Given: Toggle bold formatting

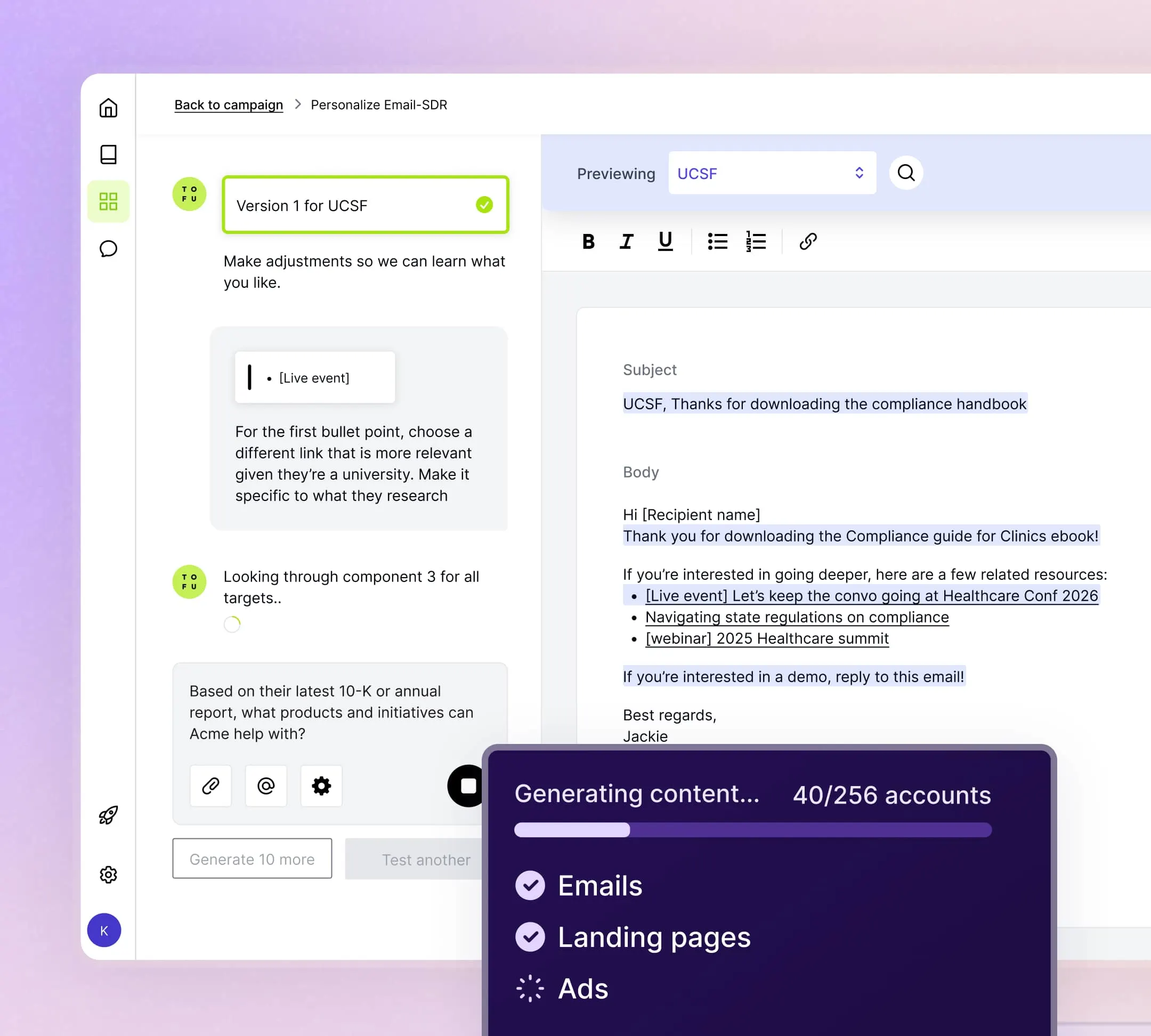Looking at the screenshot, I should pos(588,241).
